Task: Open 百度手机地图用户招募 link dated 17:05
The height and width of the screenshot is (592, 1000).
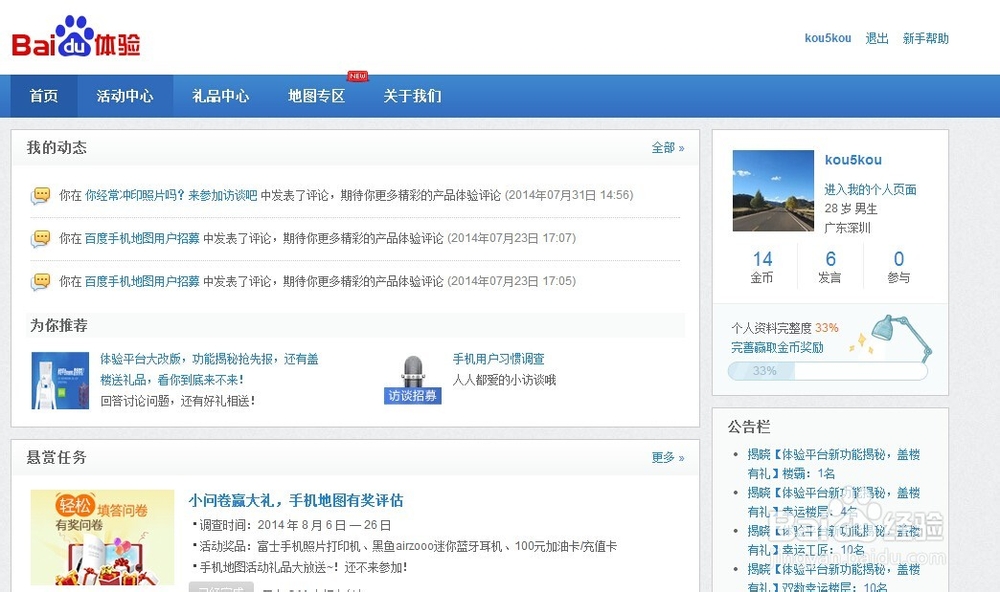Action: pyautogui.click(x=142, y=281)
